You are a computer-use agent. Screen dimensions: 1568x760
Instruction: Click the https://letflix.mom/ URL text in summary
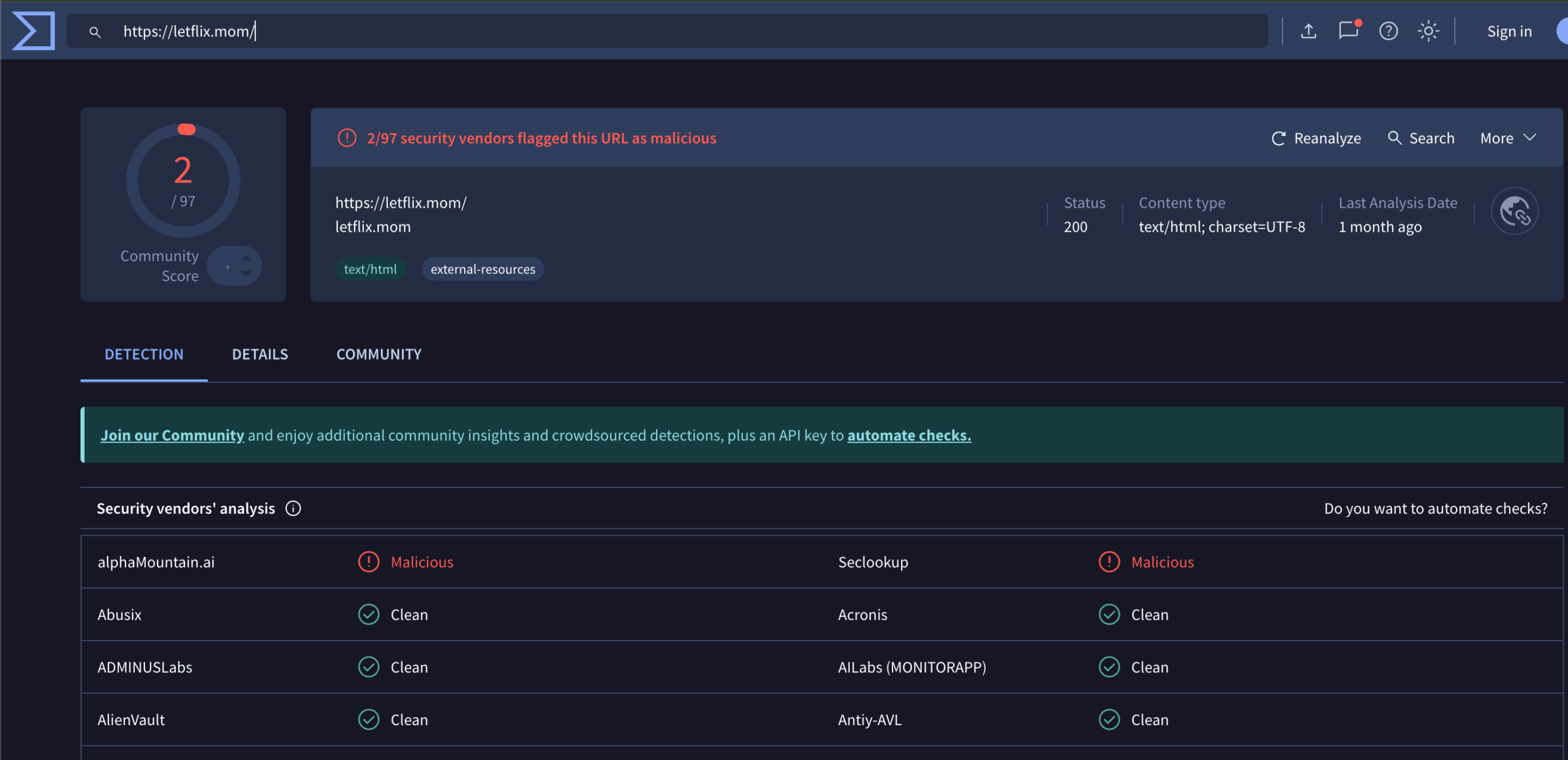401,203
